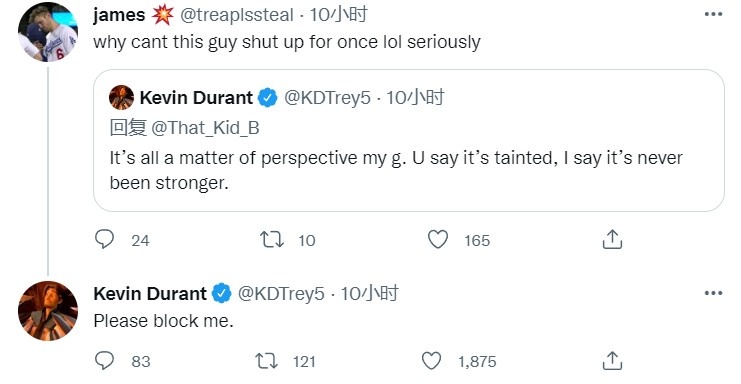Image resolution: width=741 pixels, height=384 pixels.
Task: Retweet james's tweet with 10 retweets
Action: click(x=272, y=239)
